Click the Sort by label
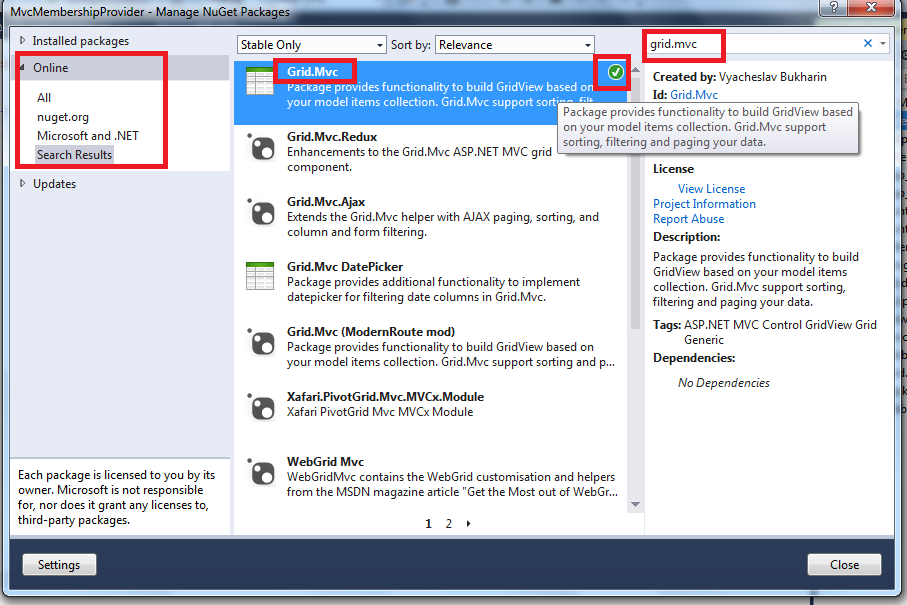 click(x=410, y=45)
